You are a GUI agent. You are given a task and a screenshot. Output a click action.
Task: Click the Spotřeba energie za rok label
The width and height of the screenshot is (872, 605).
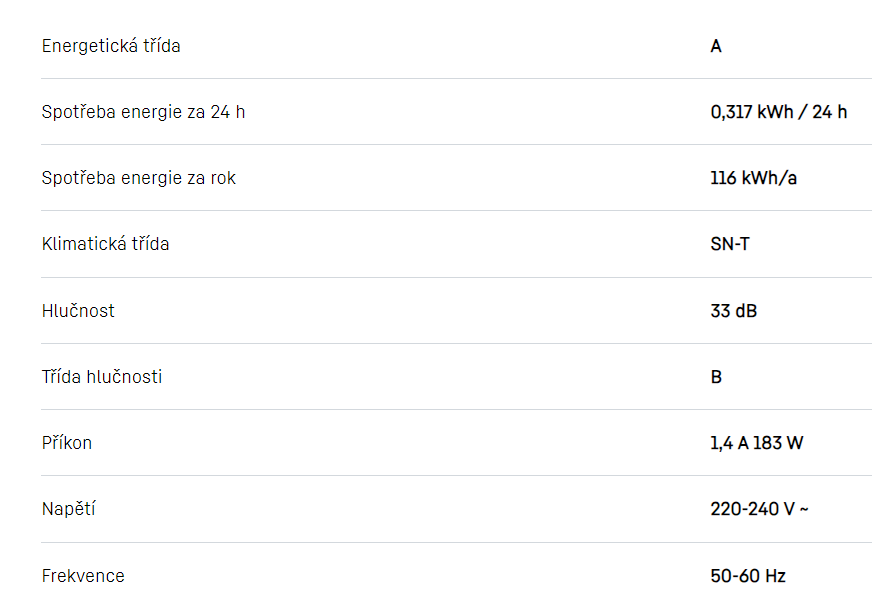(x=139, y=178)
